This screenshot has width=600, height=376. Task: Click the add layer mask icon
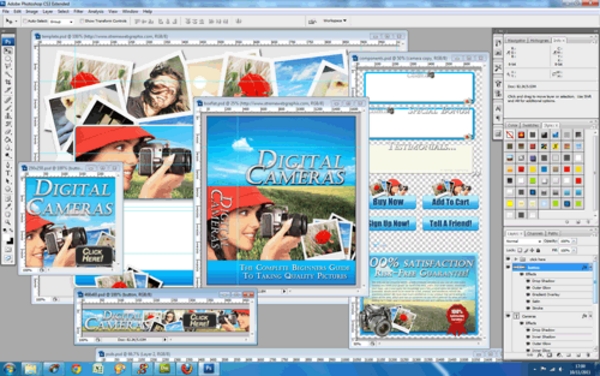(x=549, y=355)
